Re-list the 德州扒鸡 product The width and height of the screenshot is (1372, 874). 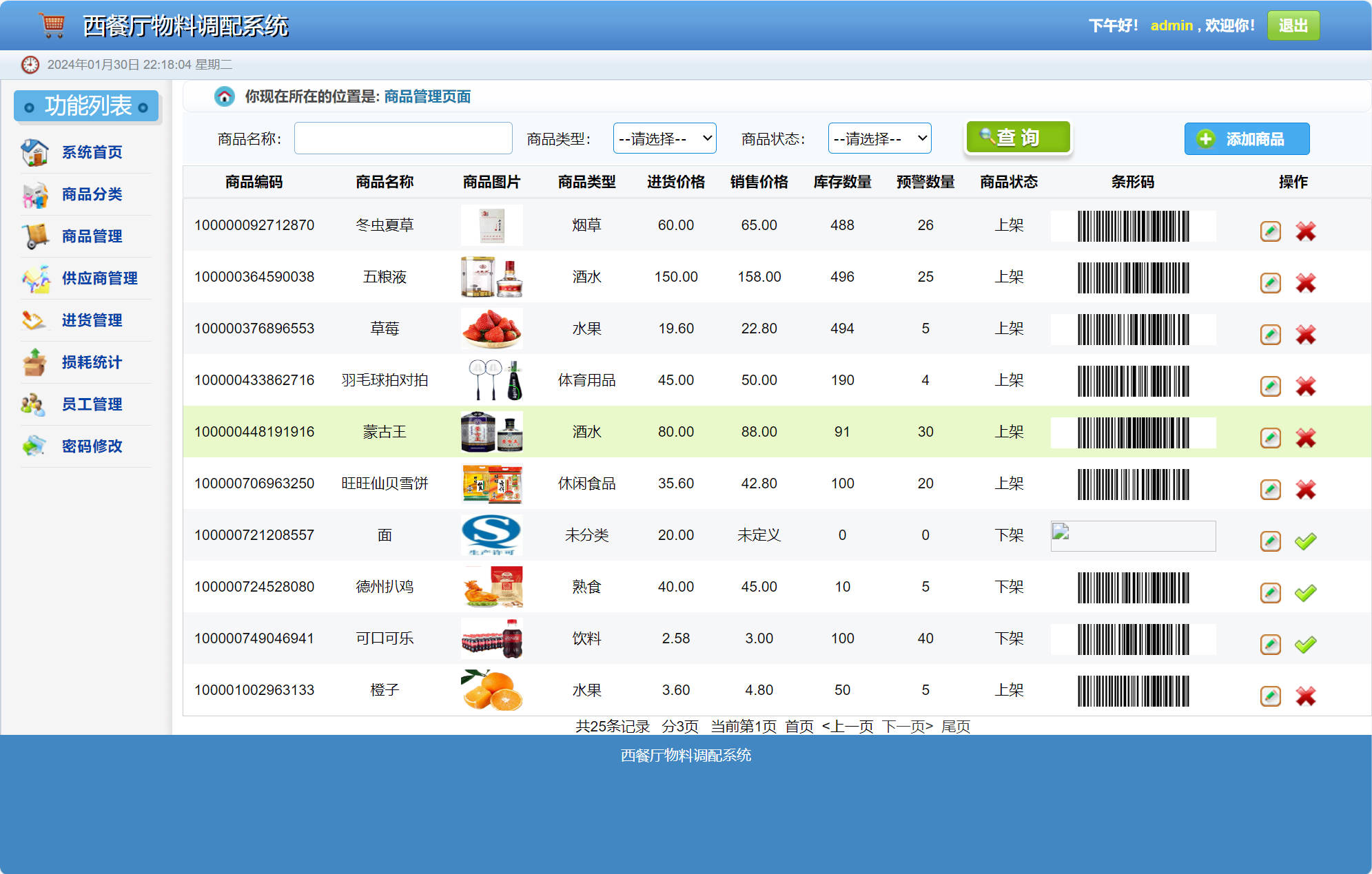point(1306,593)
